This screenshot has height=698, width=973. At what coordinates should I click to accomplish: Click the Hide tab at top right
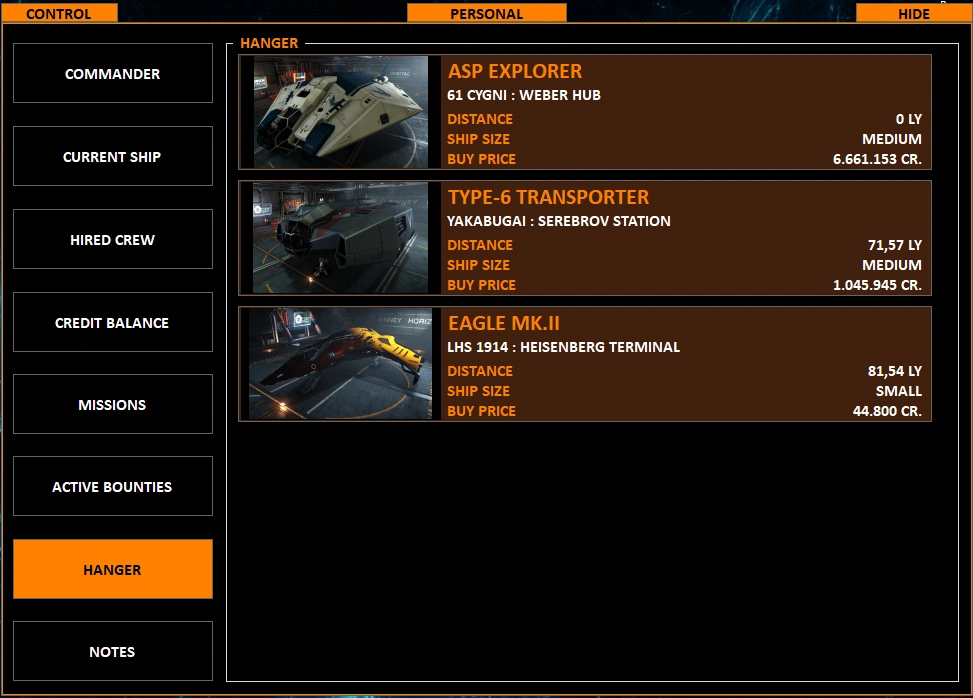click(x=914, y=13)
